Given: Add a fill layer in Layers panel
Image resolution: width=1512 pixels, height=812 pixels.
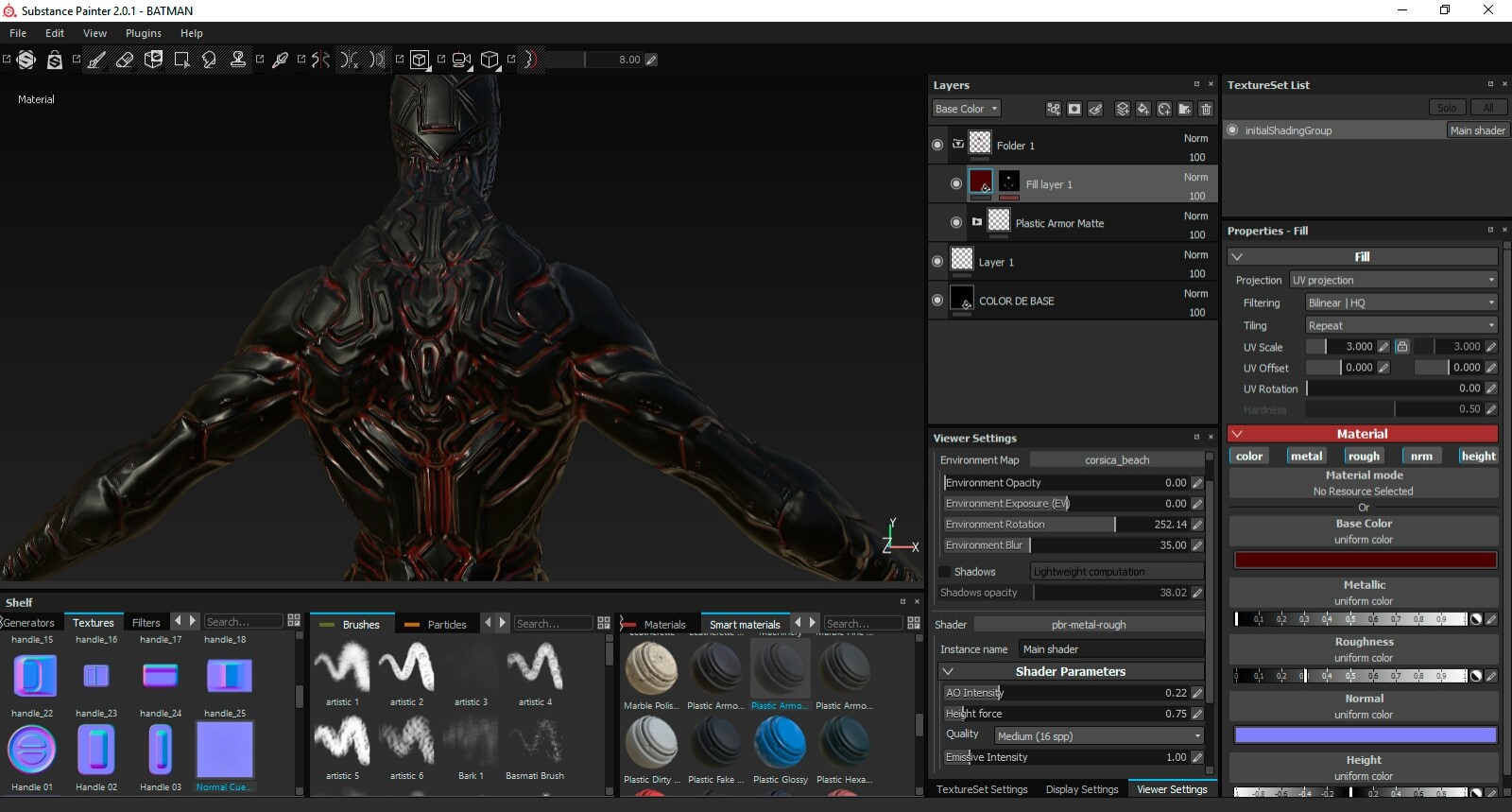Looking at the screenshot, I should coord(1143,109).
